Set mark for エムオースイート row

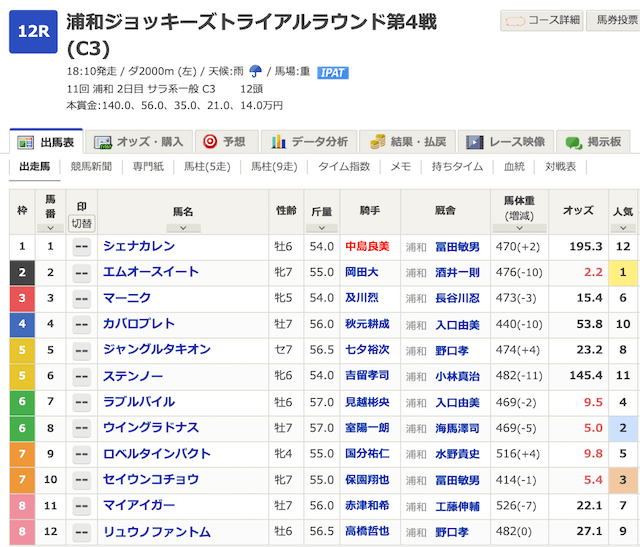click(x=82, y=273)
